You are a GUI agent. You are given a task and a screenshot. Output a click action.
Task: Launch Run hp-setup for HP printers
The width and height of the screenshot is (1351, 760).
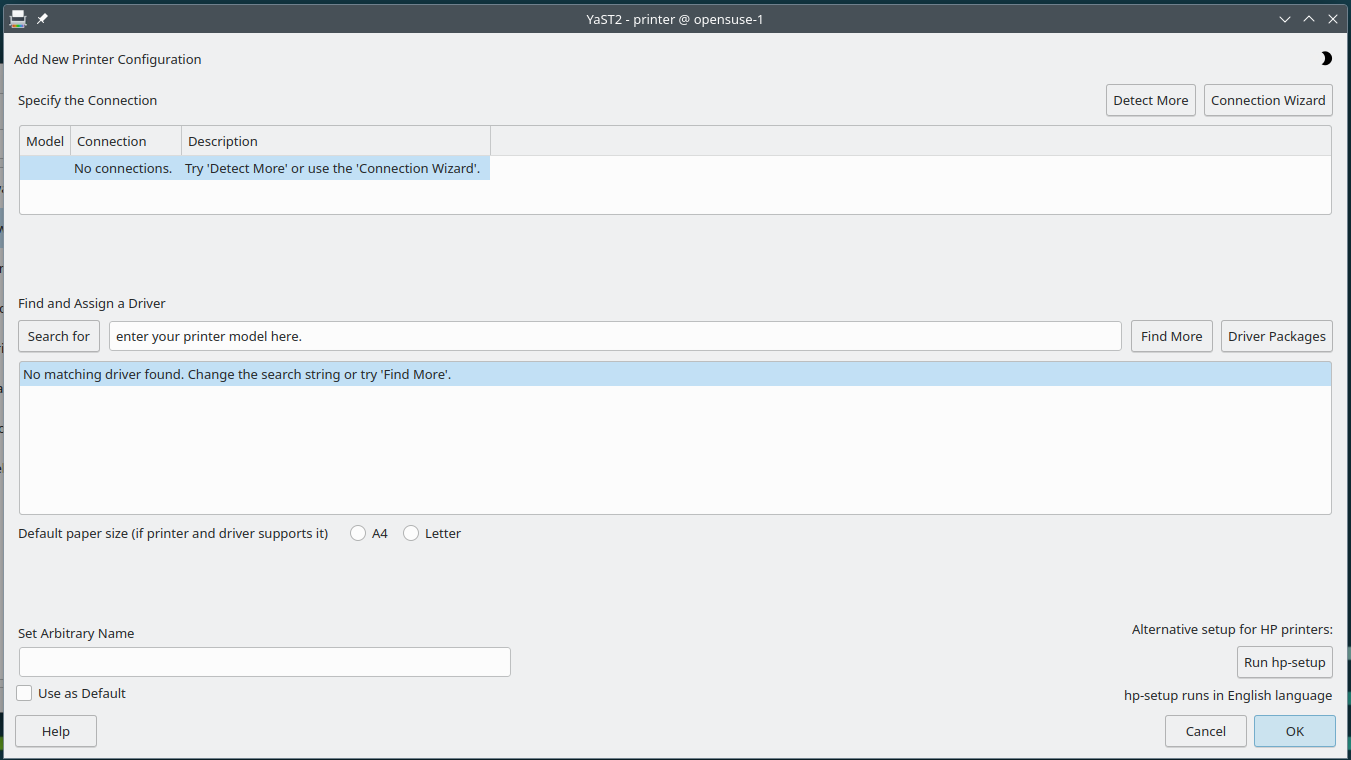1284,662
